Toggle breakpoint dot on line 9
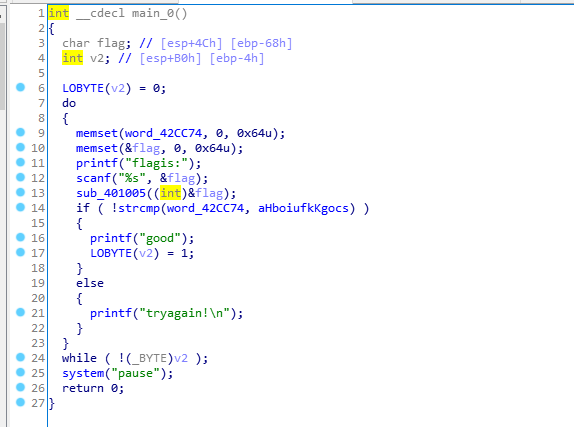The width and height of the screenshot is (574, 427). (20, 132)
